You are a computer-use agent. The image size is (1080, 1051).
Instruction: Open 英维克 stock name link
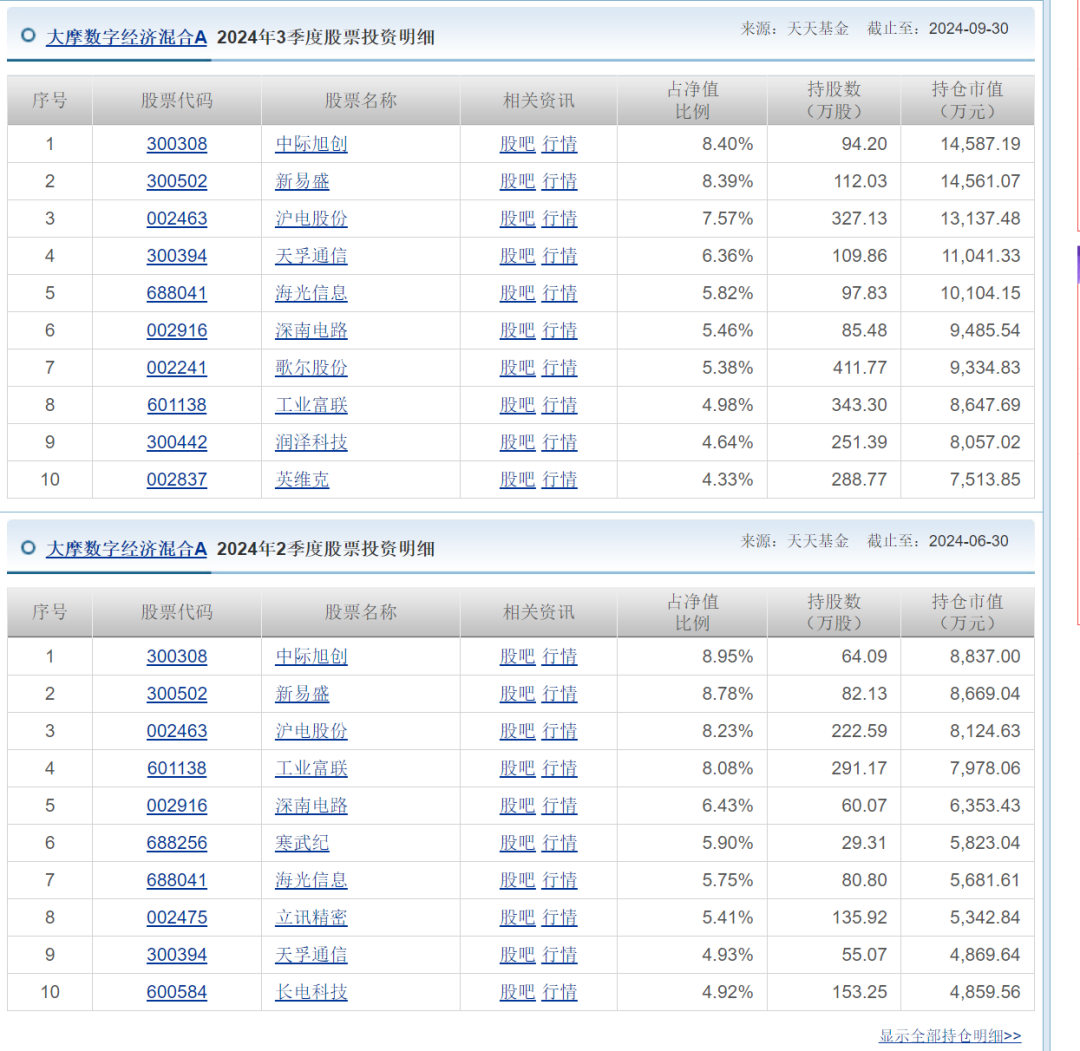tap(302, 479)
